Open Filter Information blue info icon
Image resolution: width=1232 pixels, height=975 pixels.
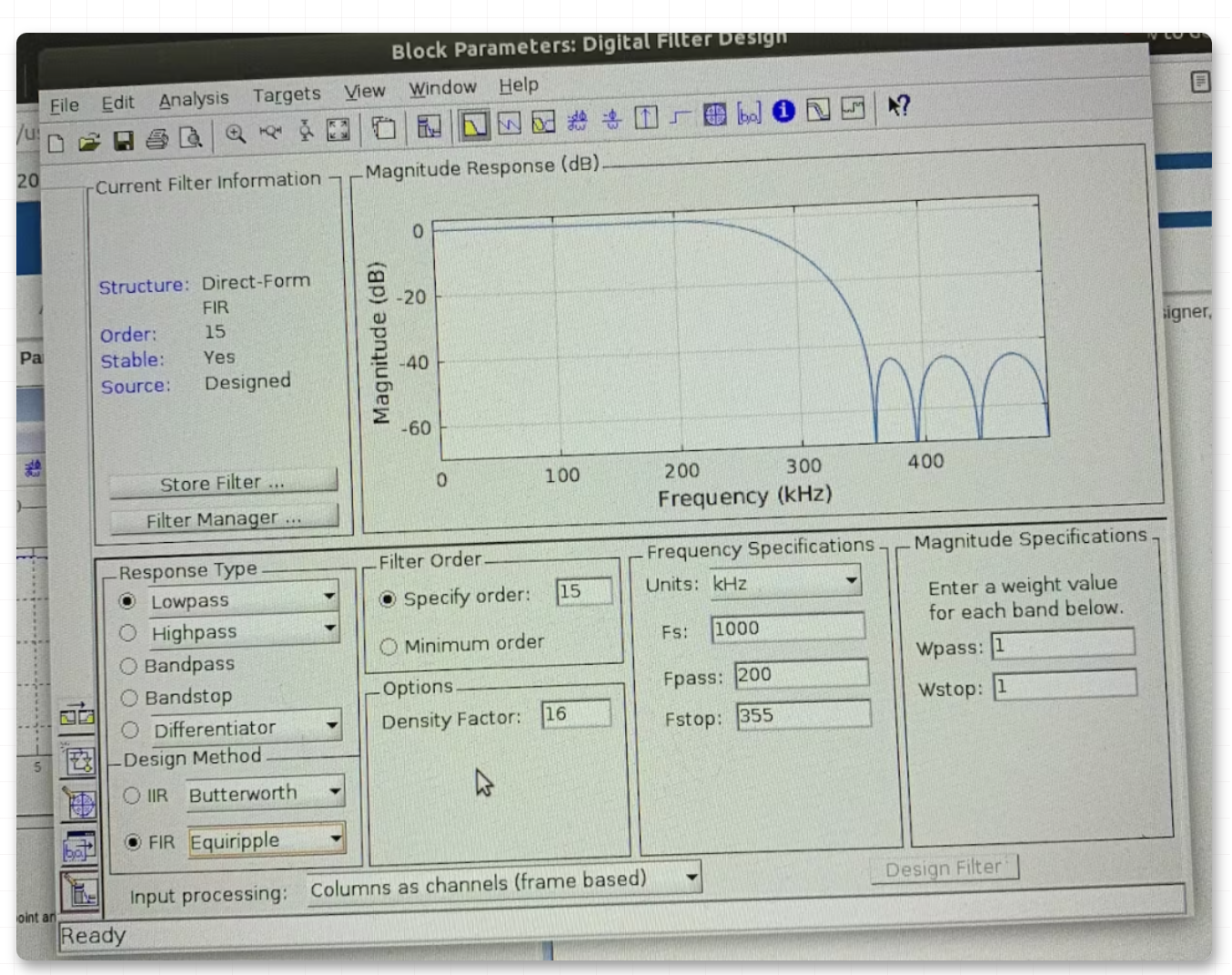tap(783, 111)
